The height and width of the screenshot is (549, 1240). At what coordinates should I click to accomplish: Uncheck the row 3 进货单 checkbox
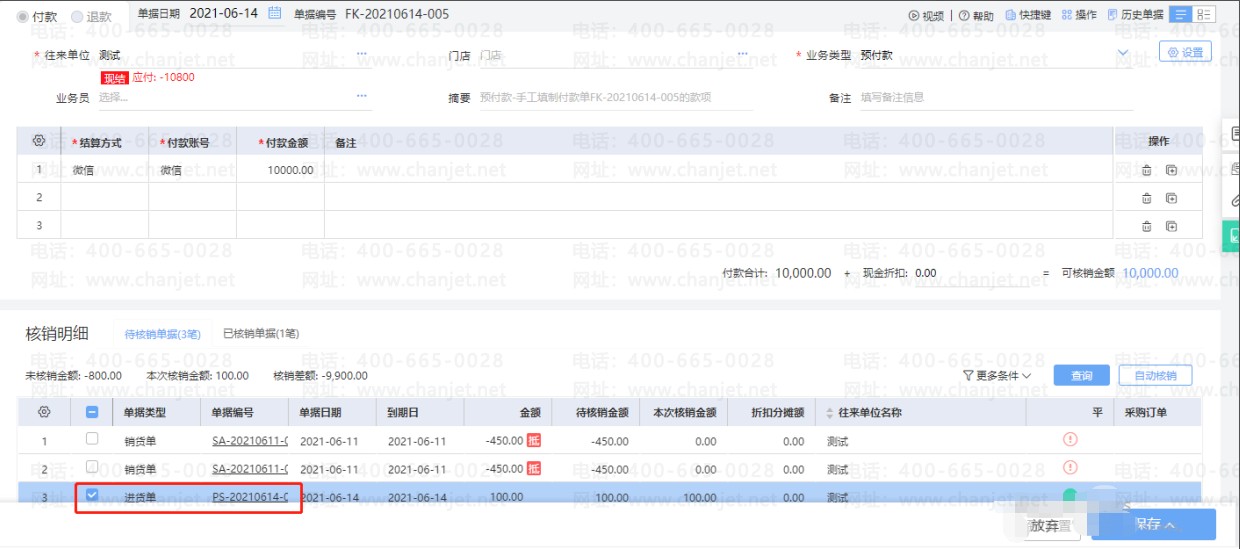[92, 495]
